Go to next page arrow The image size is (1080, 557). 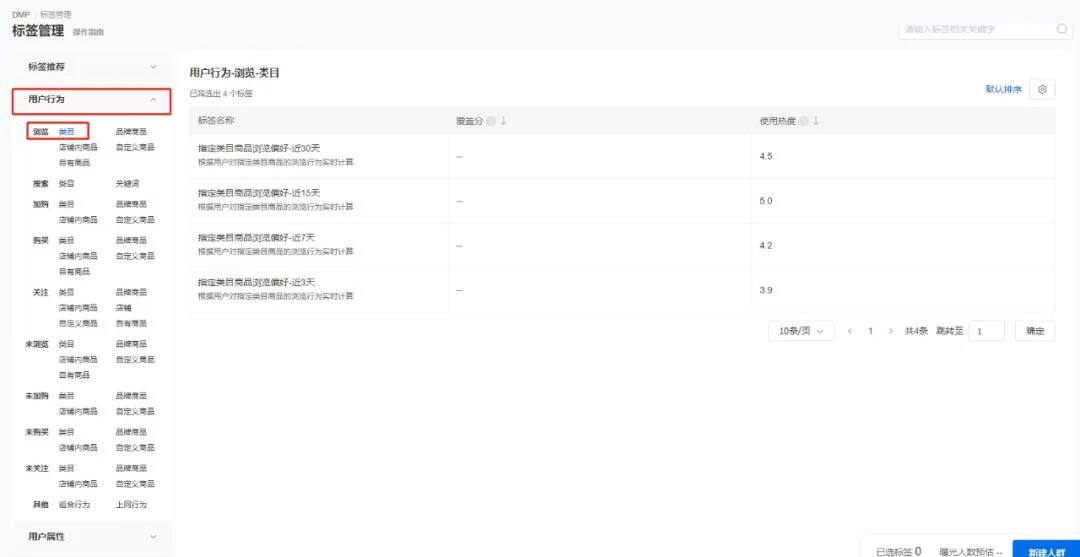(891, 331)
